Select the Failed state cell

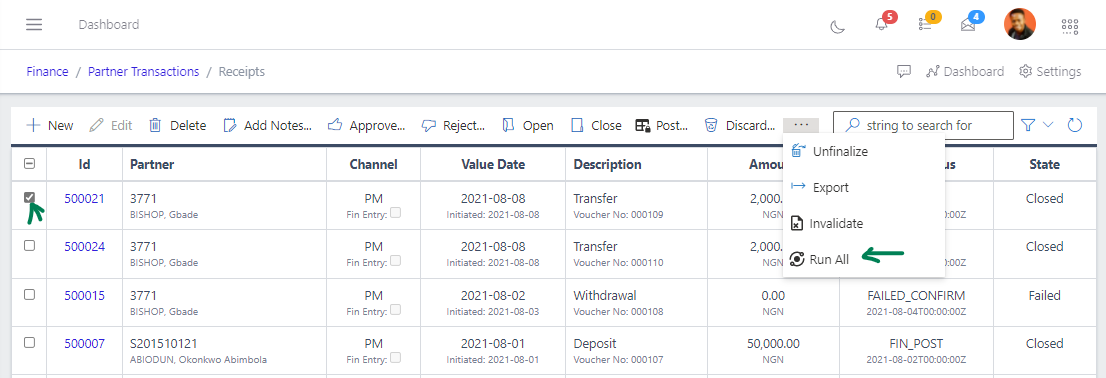(x=1045, y=302)
